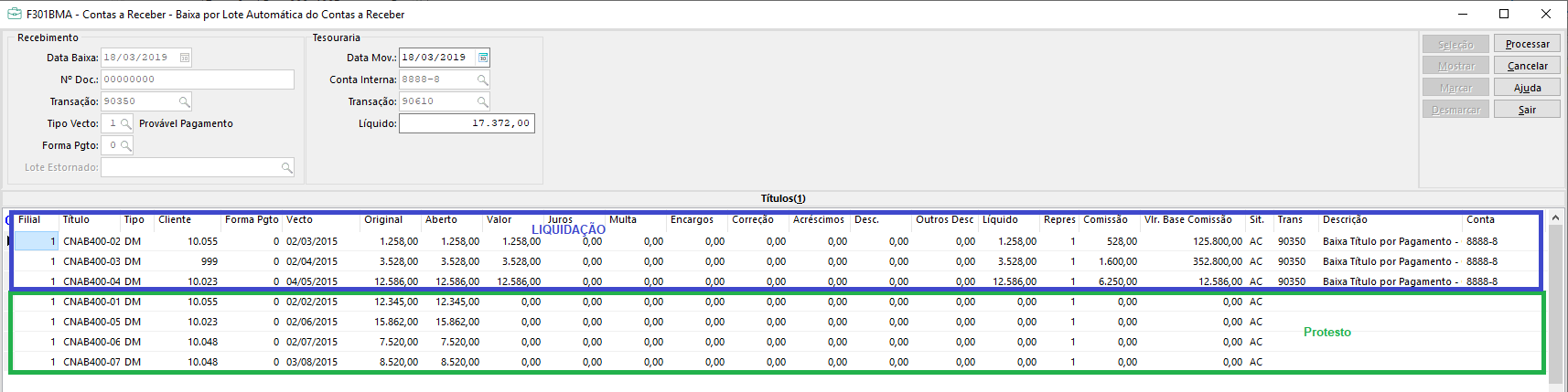Select title row CNAB400-07

[778, 362]
